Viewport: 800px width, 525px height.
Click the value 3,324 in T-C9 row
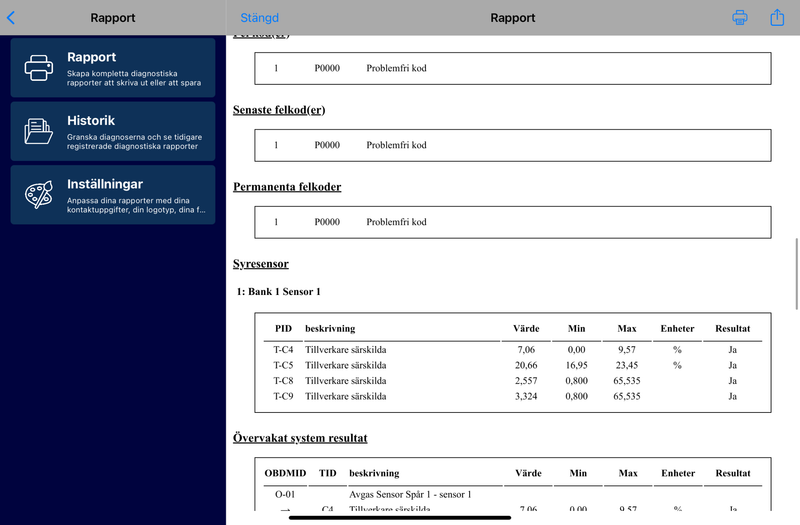(x=526, y=396)
